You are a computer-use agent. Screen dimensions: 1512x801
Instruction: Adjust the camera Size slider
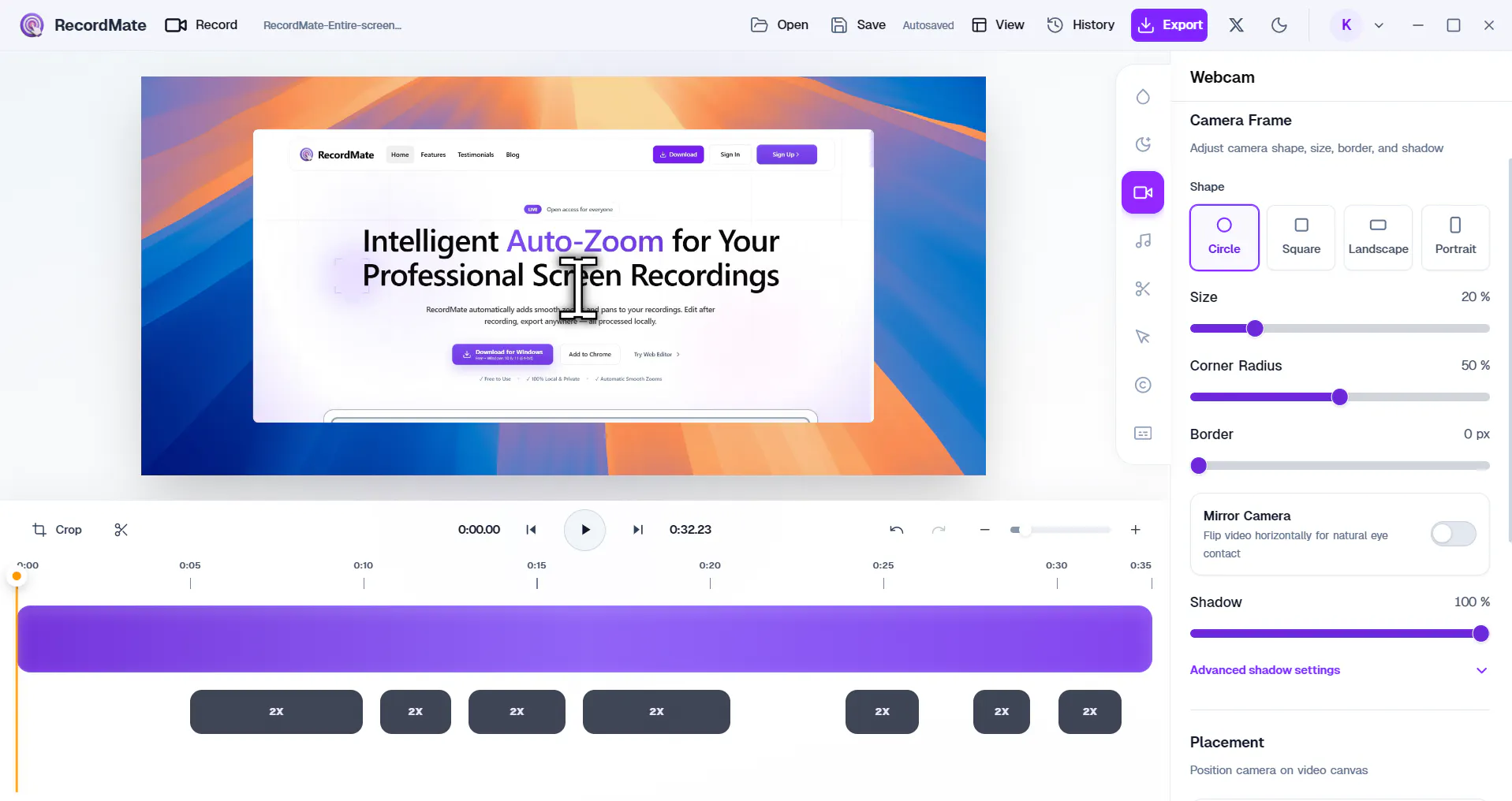click(x=1339, y=328)
